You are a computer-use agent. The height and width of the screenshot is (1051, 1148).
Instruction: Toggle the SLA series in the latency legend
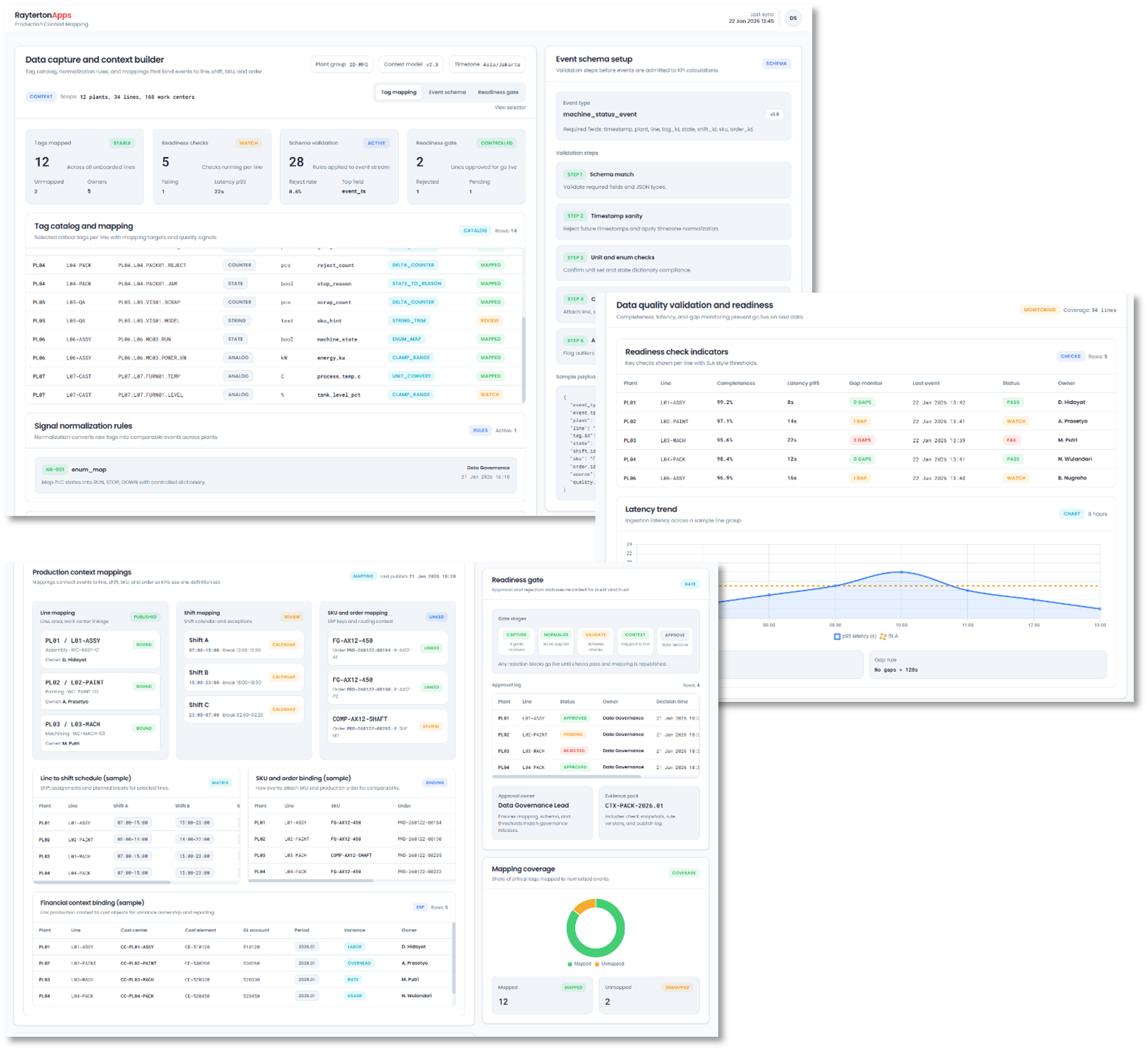(890, 636)
